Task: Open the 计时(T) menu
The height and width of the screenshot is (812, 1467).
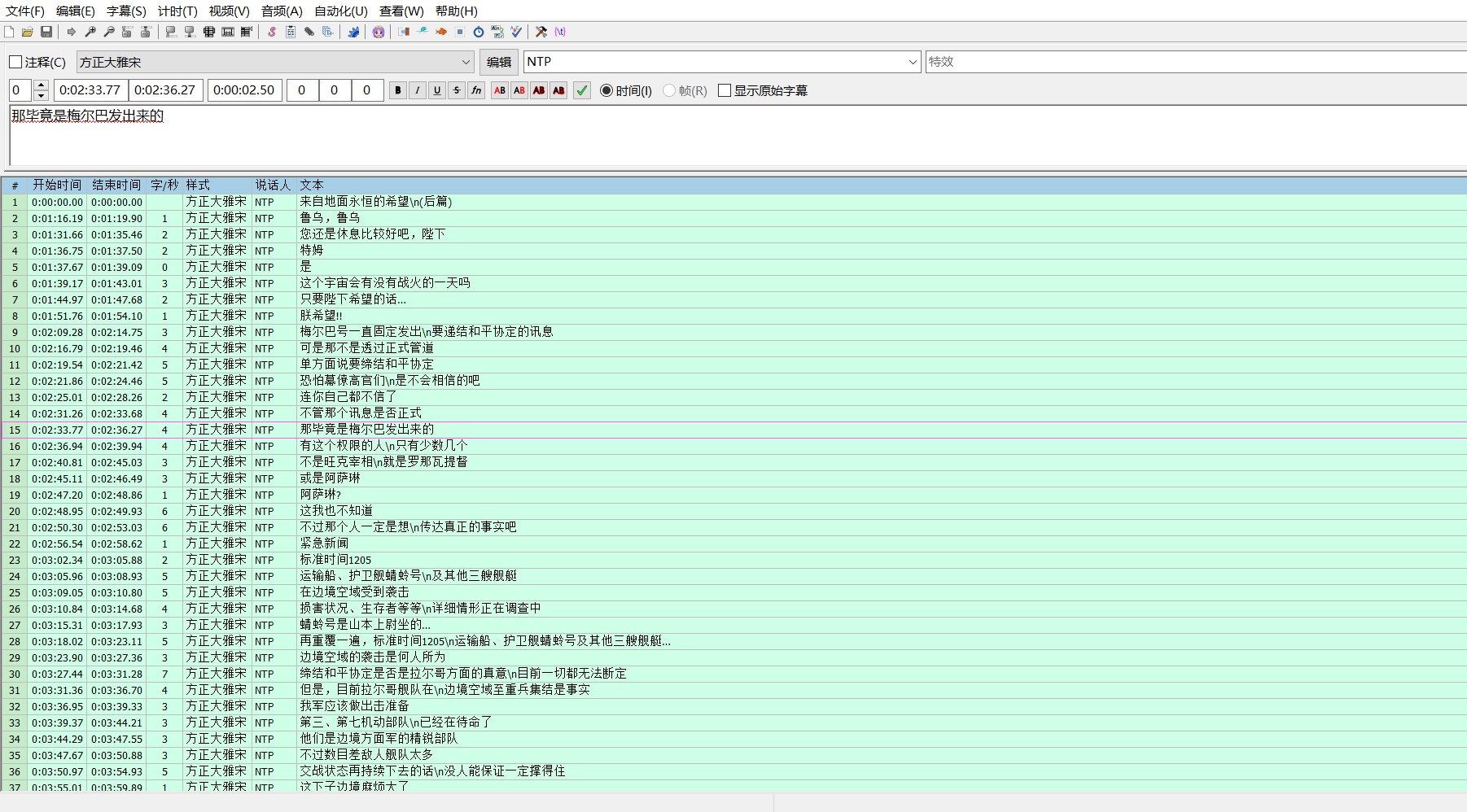Action: click(x=177, y=11)
